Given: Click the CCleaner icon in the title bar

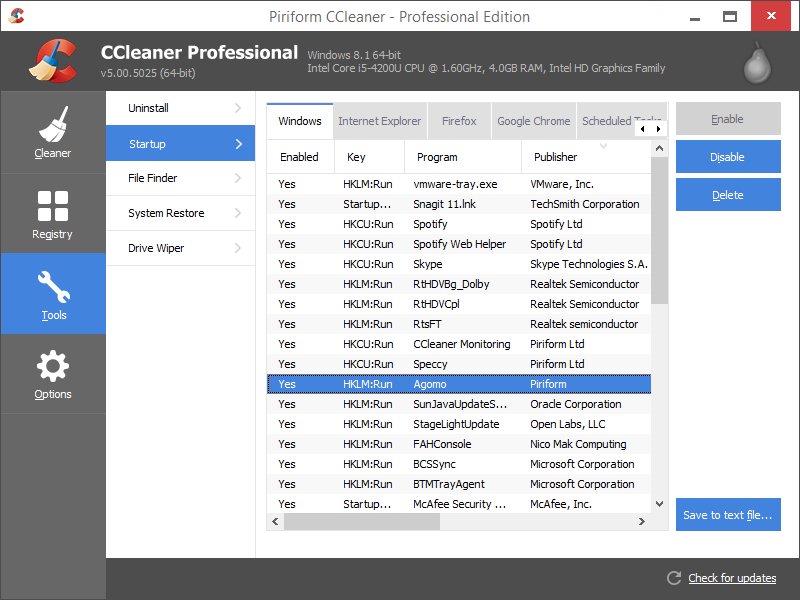Looking at the screenshot, I should [x=16, y=16].
